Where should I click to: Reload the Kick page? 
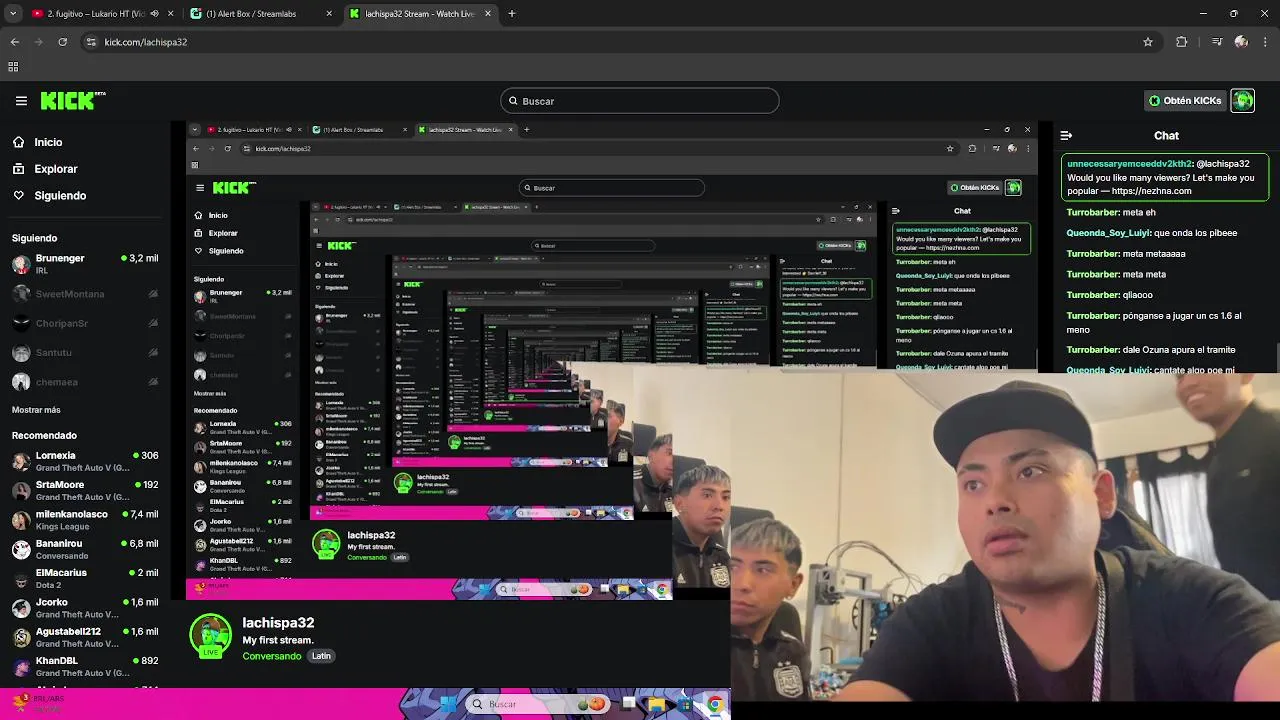[x=63, y=42]
